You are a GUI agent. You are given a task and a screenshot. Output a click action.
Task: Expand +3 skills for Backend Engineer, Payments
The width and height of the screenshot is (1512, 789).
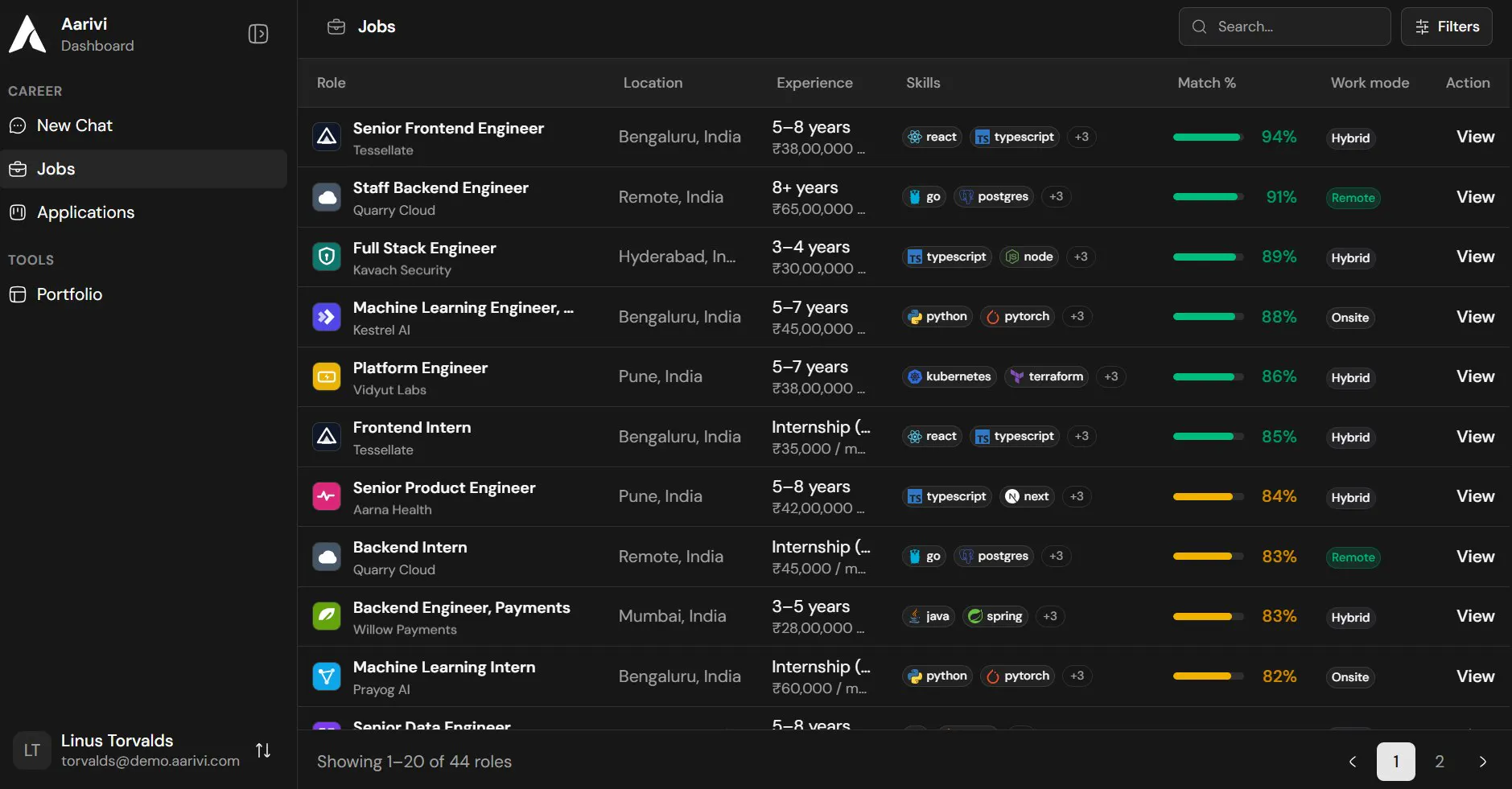pyautogui.click(x=1050, y=616)
